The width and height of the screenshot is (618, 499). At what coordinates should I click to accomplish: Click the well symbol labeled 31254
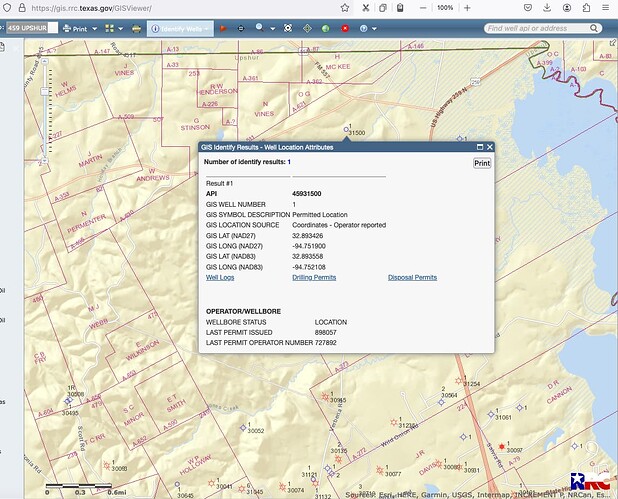(458, 381)
